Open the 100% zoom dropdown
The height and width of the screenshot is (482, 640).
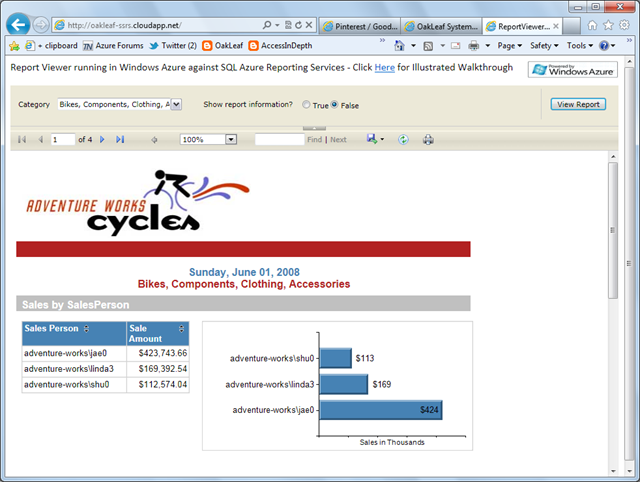(231, 140)
